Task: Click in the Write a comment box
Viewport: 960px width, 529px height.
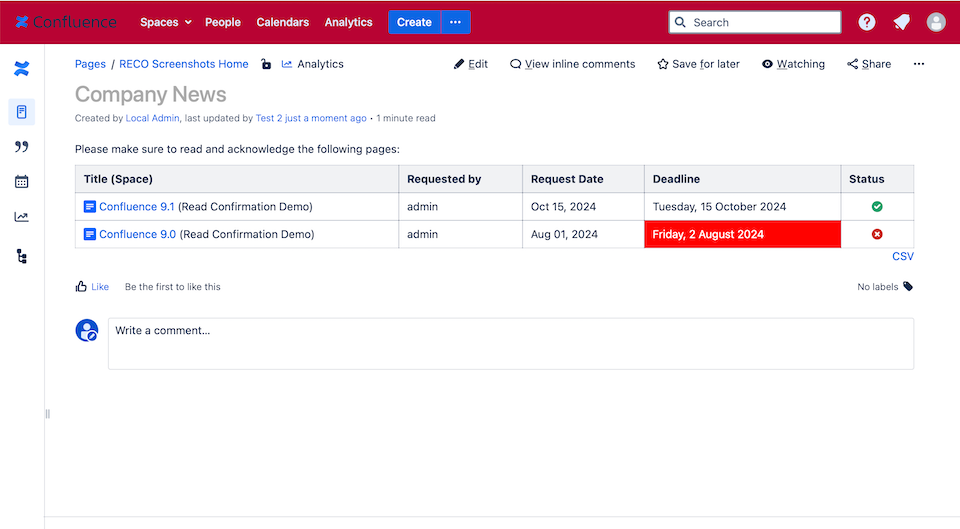Action: point(511,343)
